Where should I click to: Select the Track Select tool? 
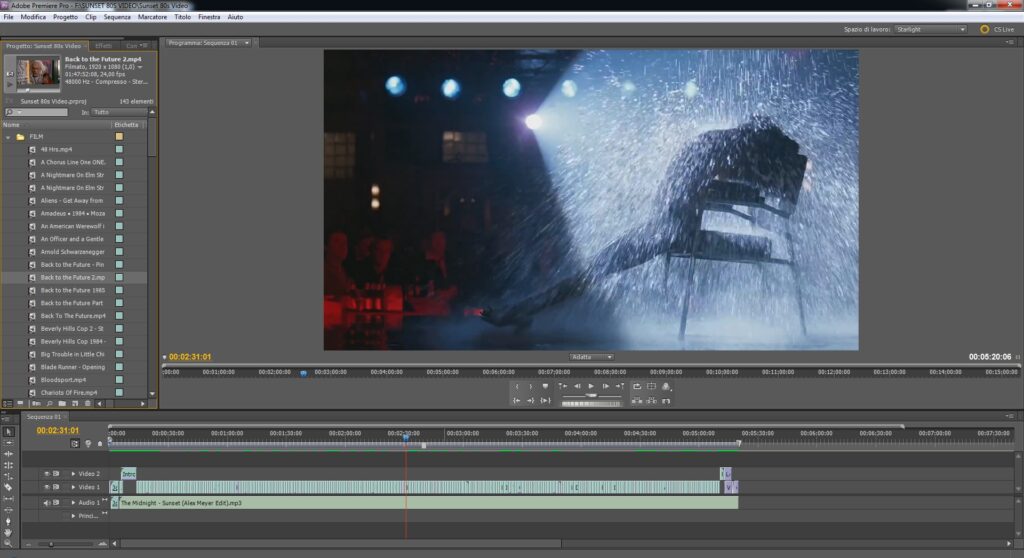pos(8,442)
